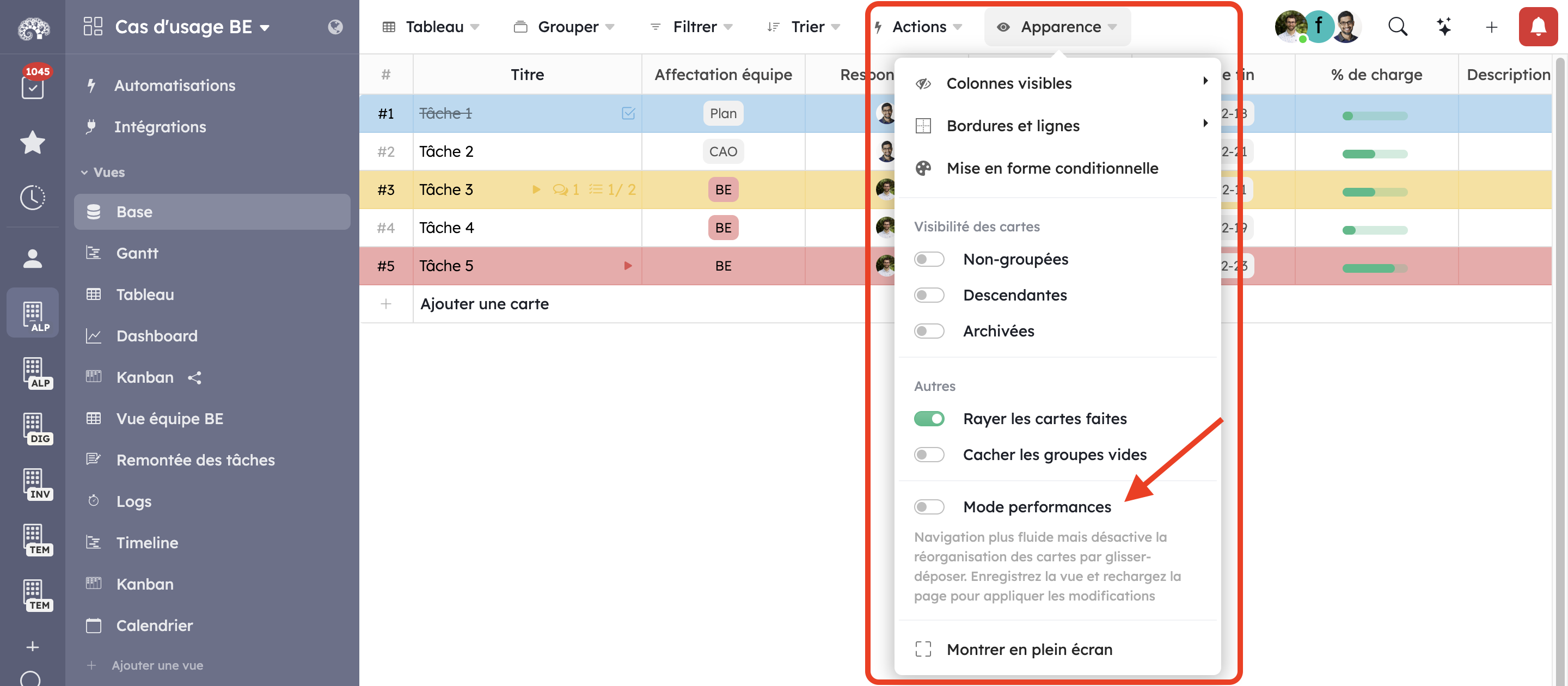The height and width of the screenshot is (686, 1568).
Task: Select Mise en forme conditionnelle
Action: coord(1051,168)
